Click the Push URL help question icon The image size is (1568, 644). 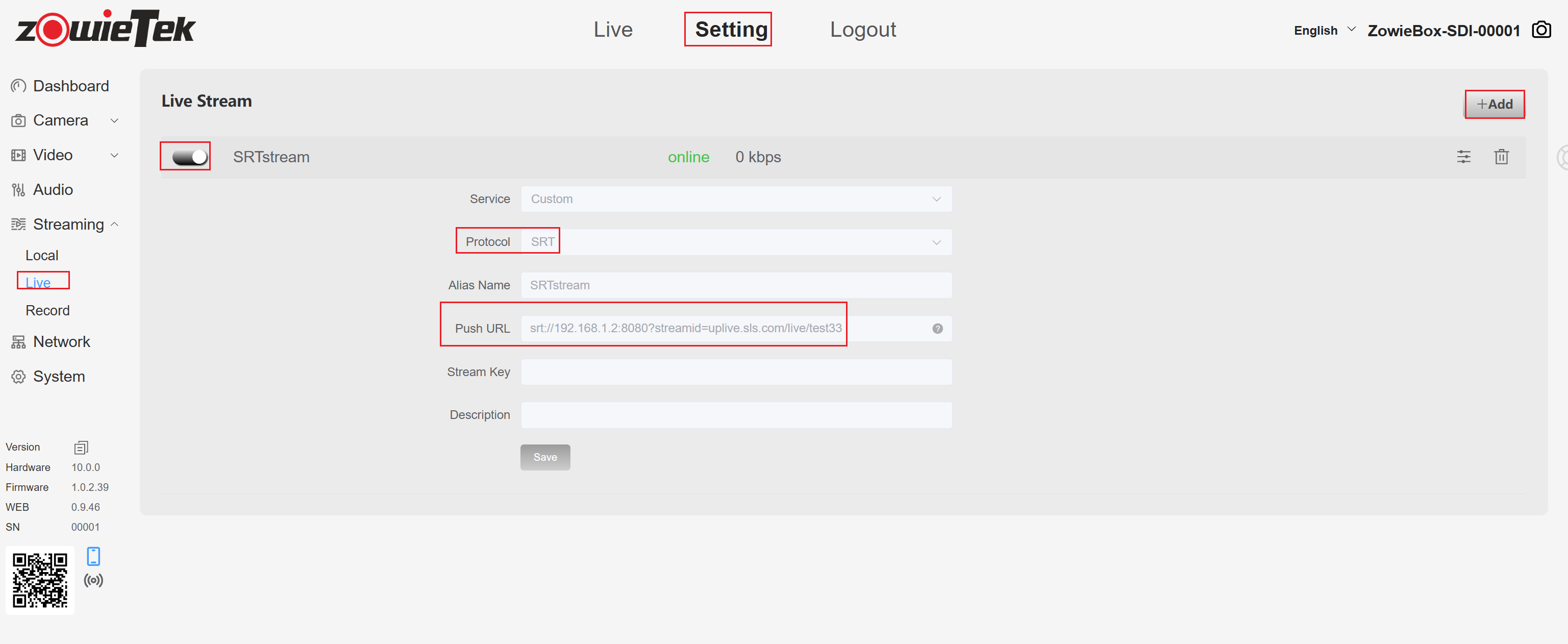coord(937,329)
